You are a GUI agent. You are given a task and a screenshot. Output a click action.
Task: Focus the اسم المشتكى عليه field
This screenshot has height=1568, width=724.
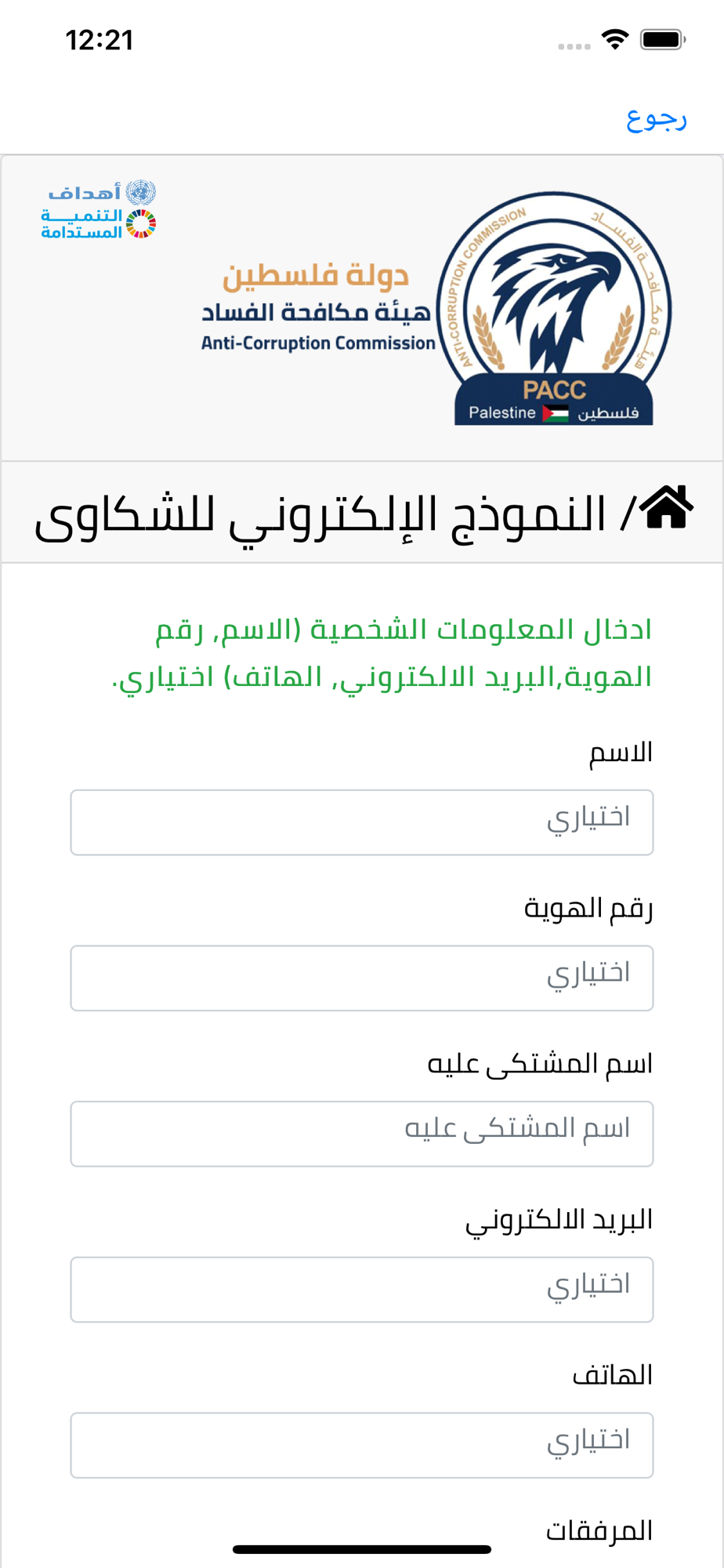pos(362,1134)
